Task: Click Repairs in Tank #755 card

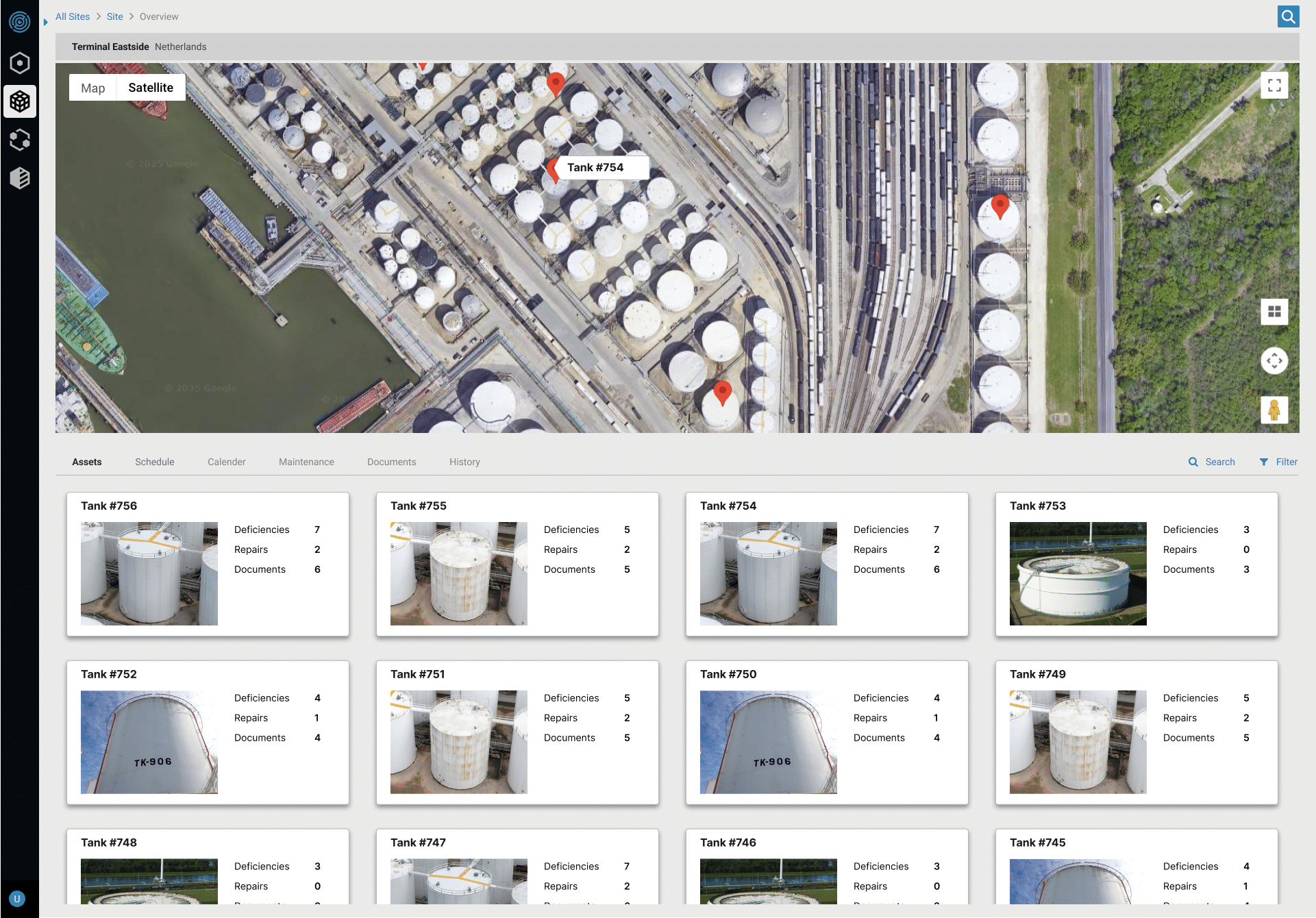Action: click(x=560, y=549)
